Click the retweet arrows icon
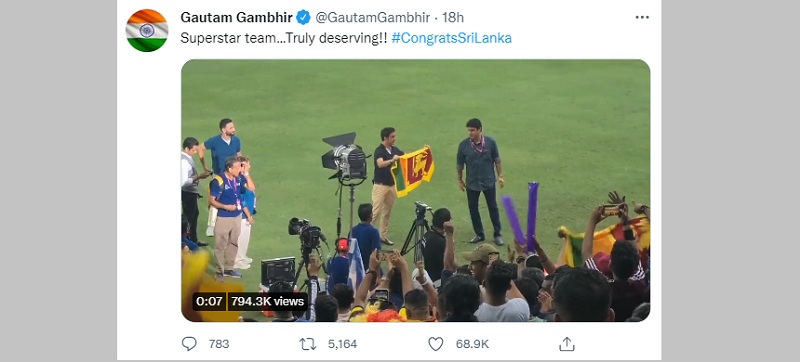 tap(308, 344)
